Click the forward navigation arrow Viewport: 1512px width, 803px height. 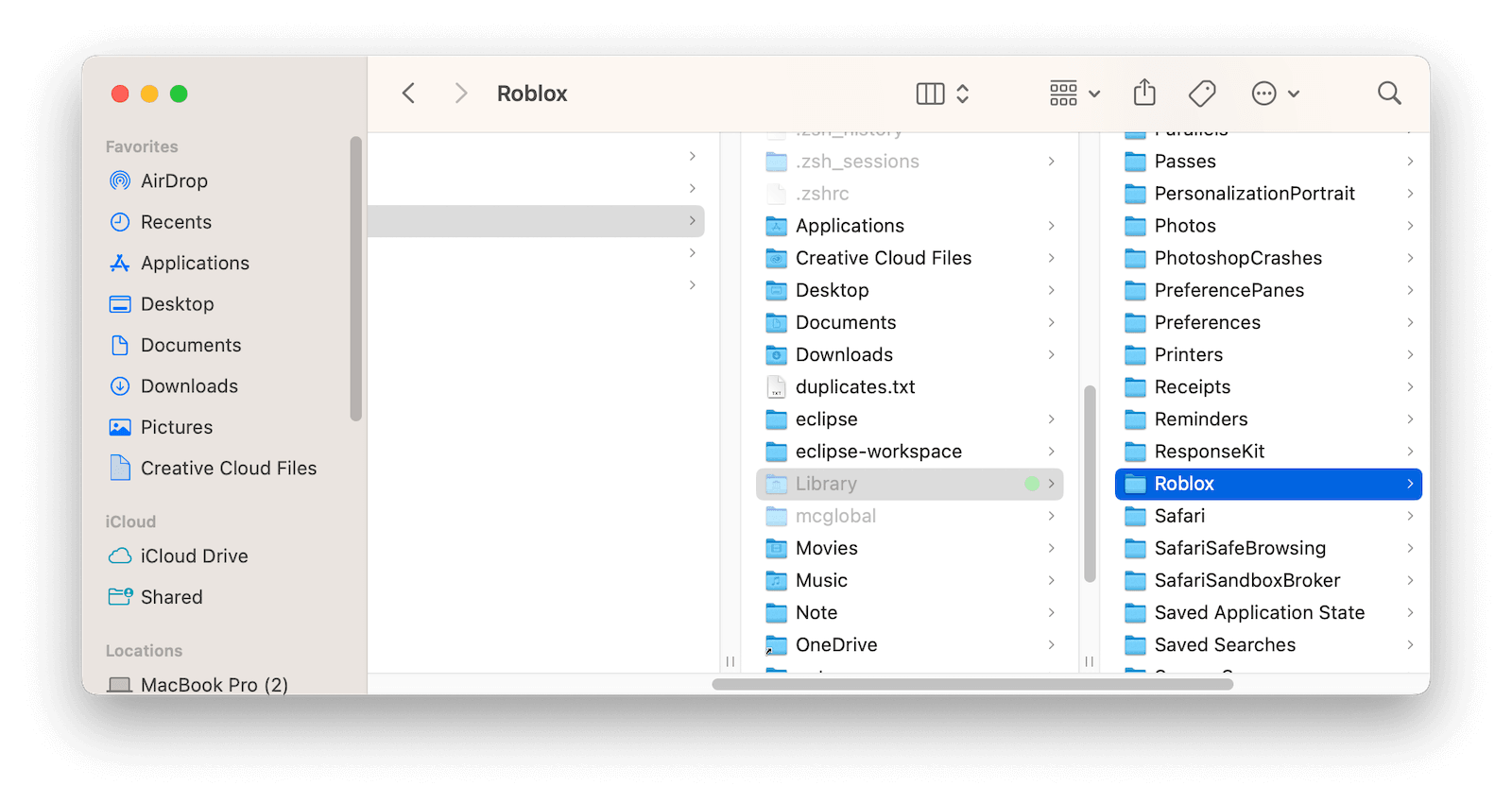click(460, 94)
